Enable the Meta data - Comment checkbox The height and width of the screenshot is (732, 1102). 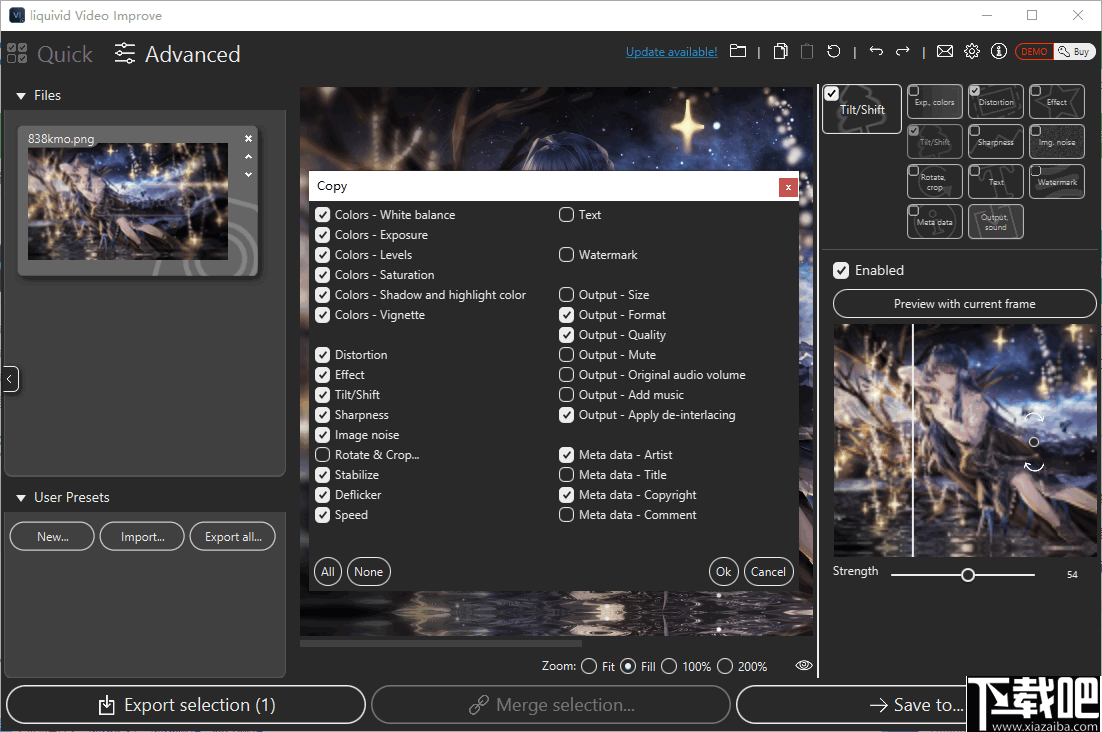pos(566,514)
